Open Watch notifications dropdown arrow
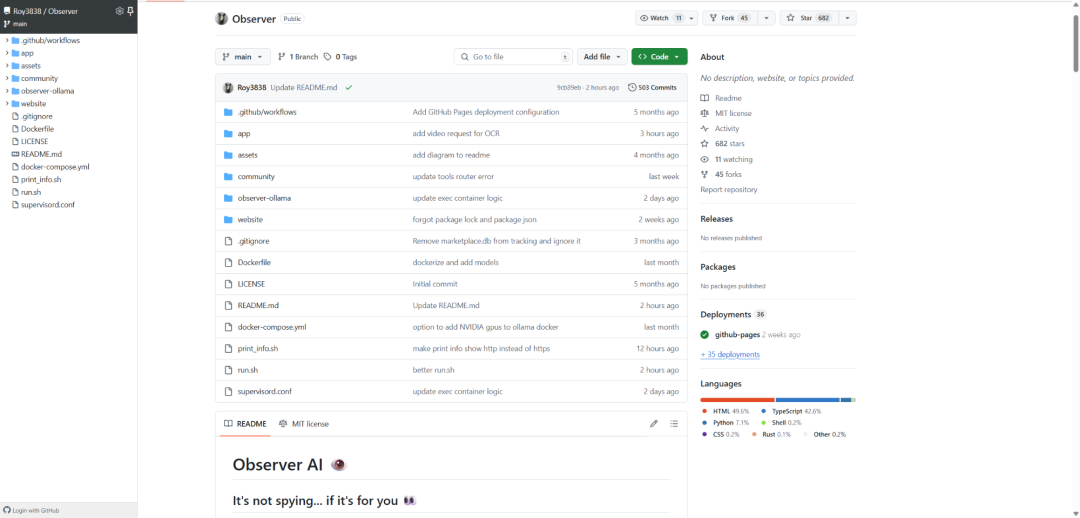1080x518 pixels. [692, 18]
